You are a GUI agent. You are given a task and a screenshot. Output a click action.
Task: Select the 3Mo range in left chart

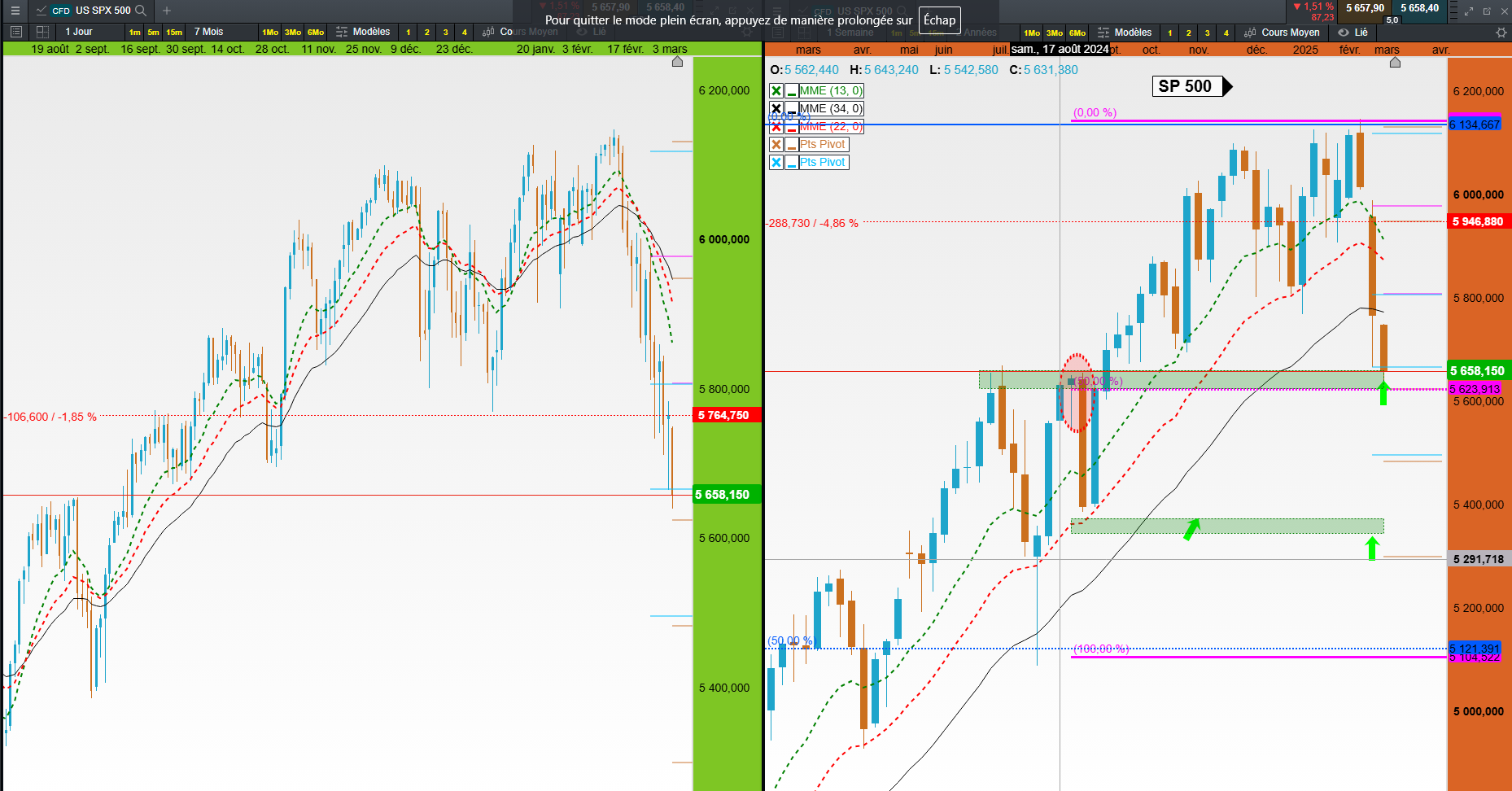tap(293, 33)
